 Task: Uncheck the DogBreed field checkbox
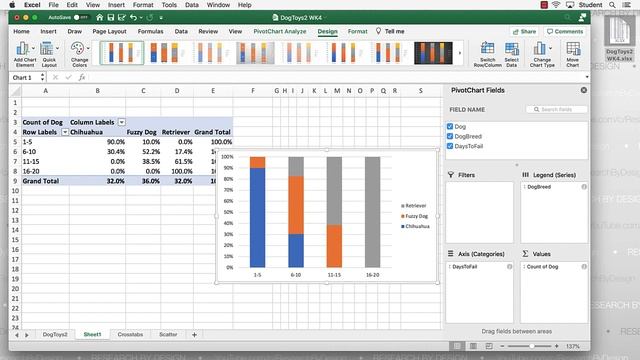[450, 136]
